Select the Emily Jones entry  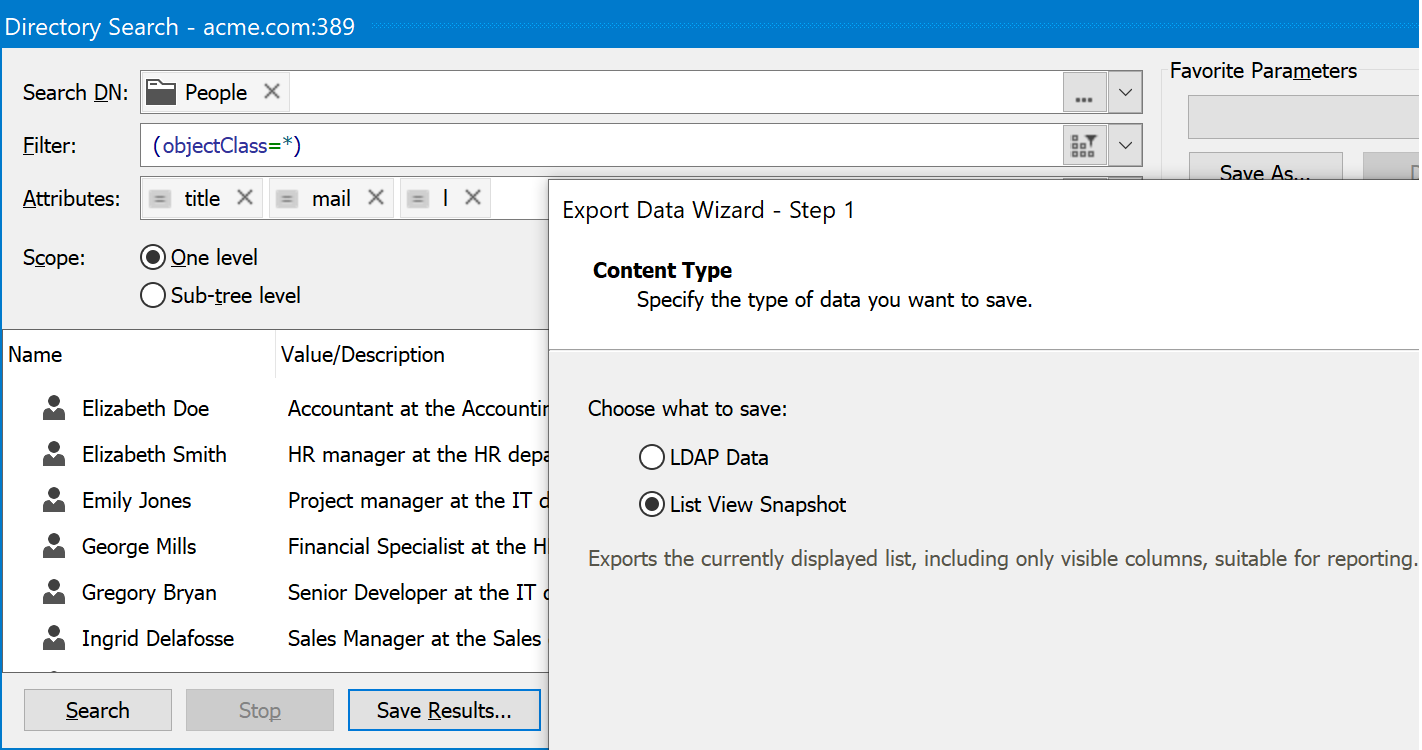tap(136, 500)
